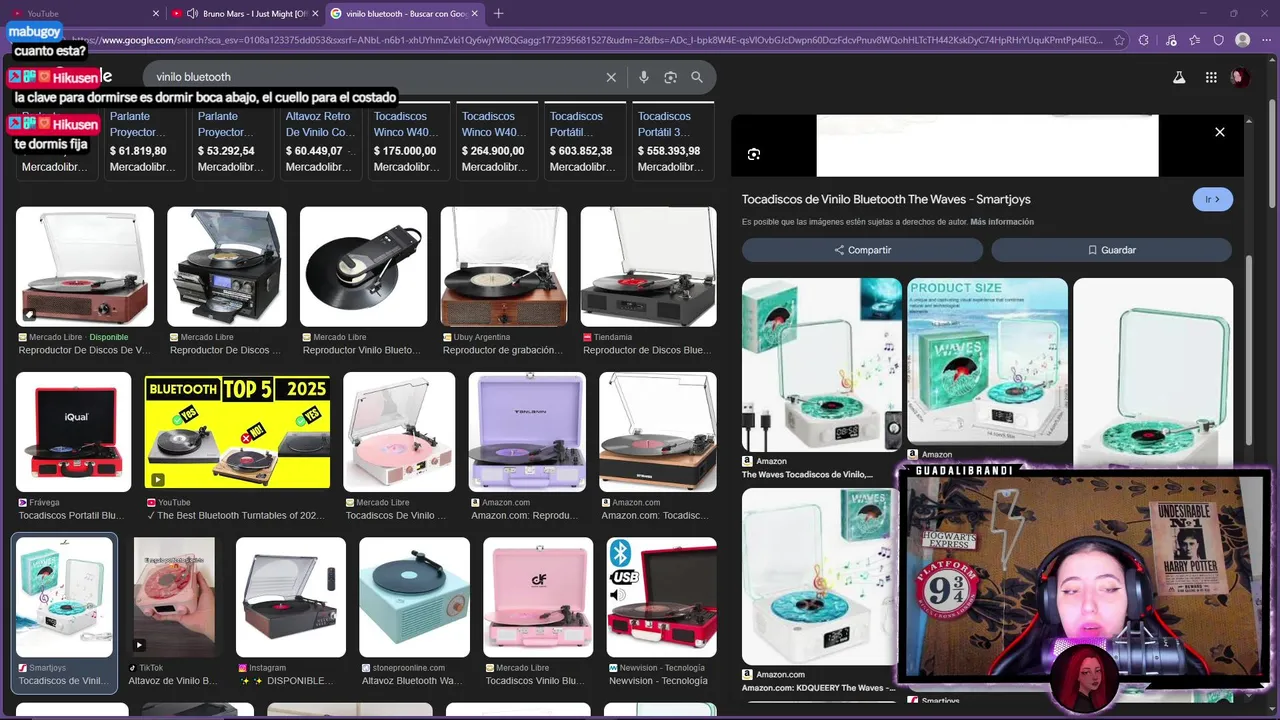Open the PRODUCT SIZE Waves Amazon image
This screenshot has height=720, width=1280.
coord(987,361)
